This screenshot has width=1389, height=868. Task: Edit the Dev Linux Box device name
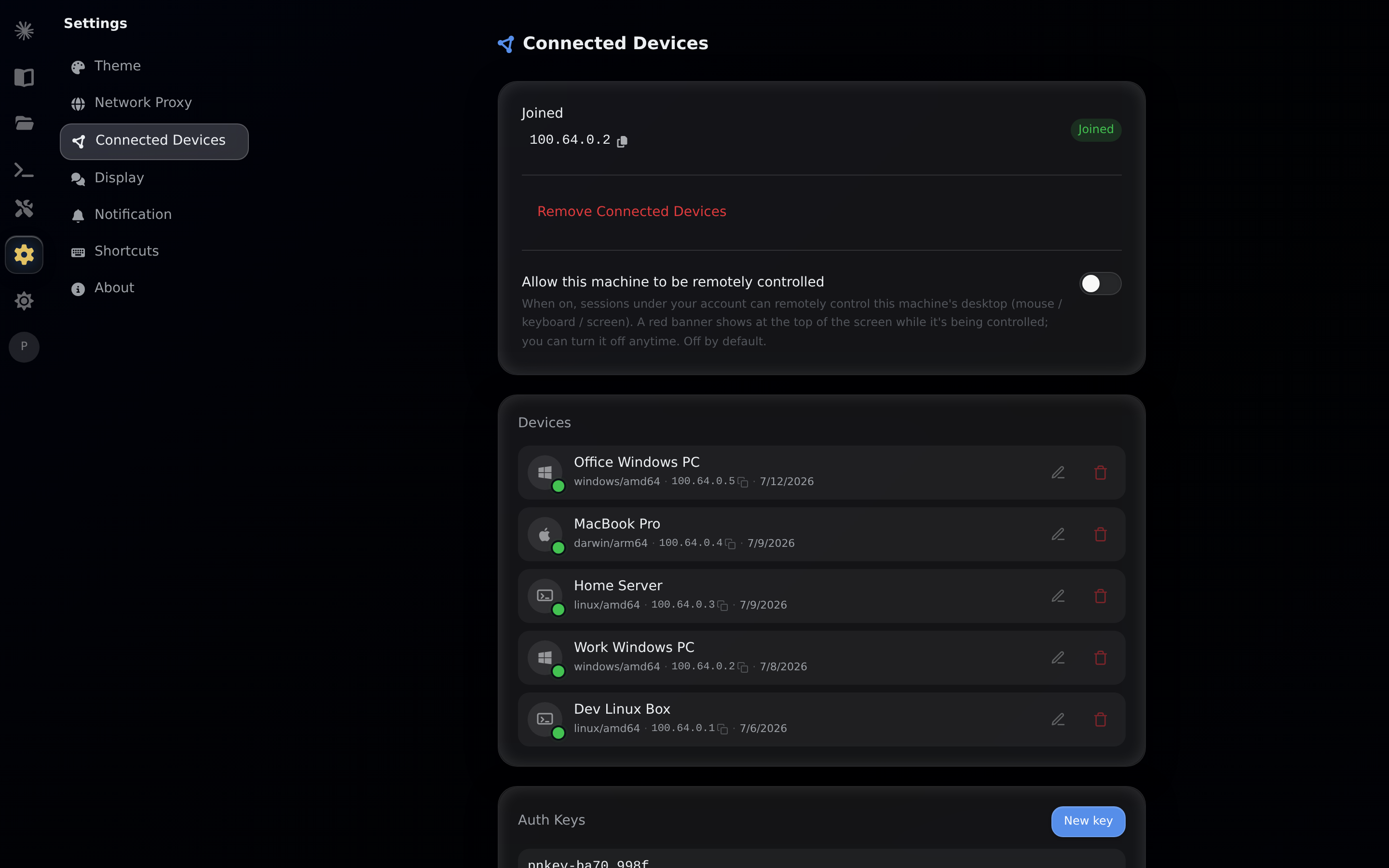[x=1058, y=719]
